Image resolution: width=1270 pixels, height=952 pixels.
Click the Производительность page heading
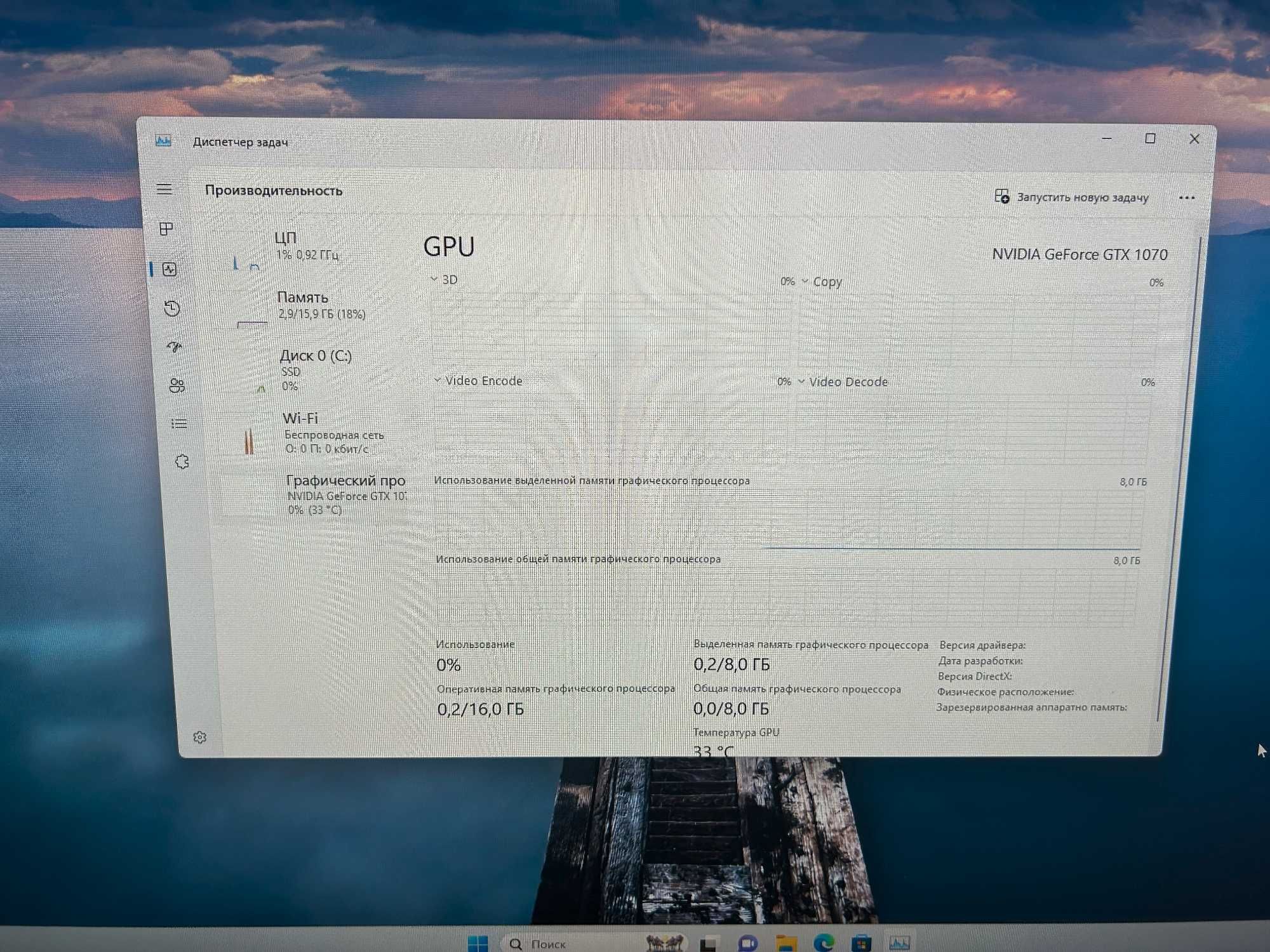tap(274, 190)
